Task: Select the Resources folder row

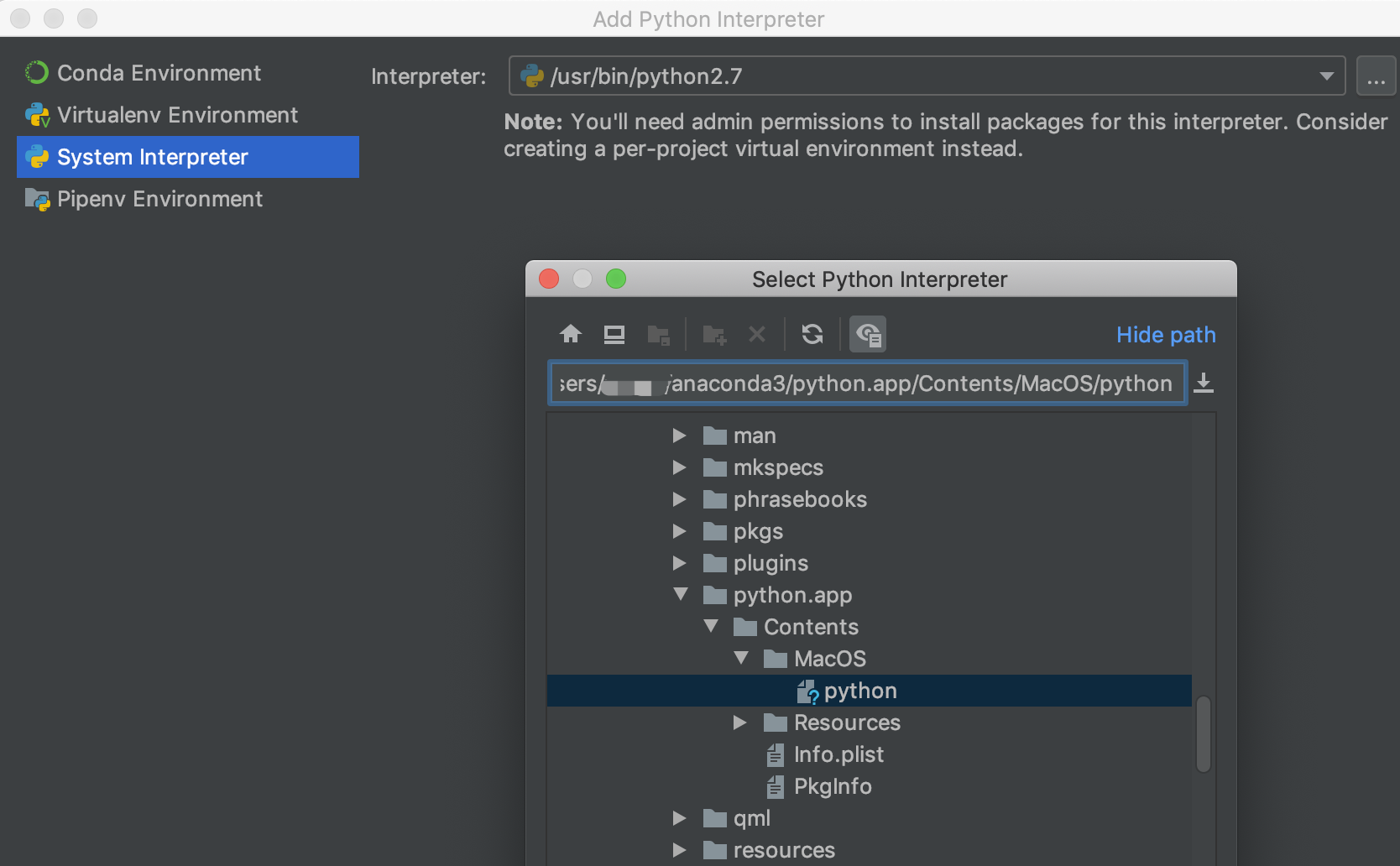Action: tap(869, 723)
